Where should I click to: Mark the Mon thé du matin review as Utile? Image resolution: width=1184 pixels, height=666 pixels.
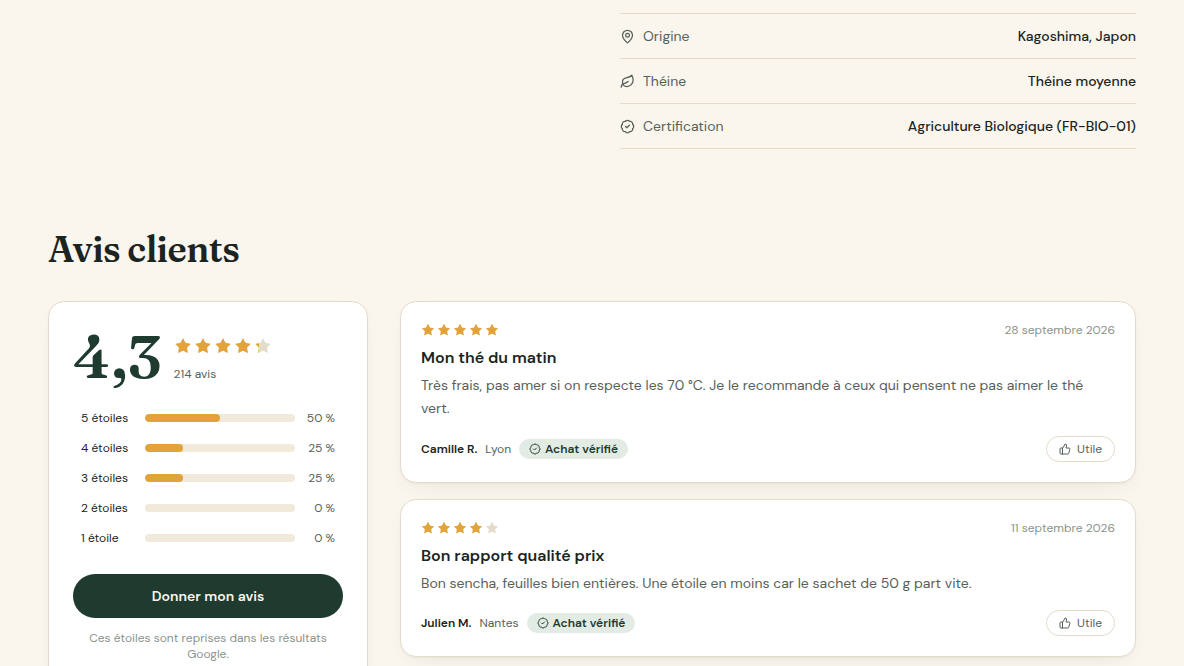(x=1080, y=449)
